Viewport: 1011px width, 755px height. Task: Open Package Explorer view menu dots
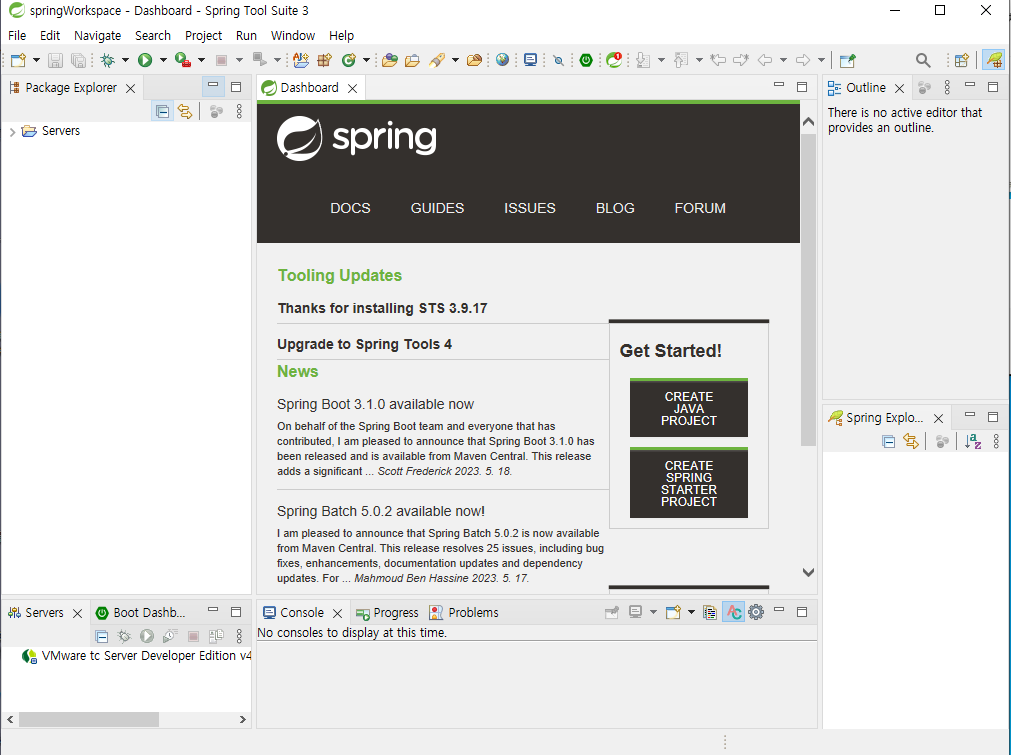click(x=239, y=112)
